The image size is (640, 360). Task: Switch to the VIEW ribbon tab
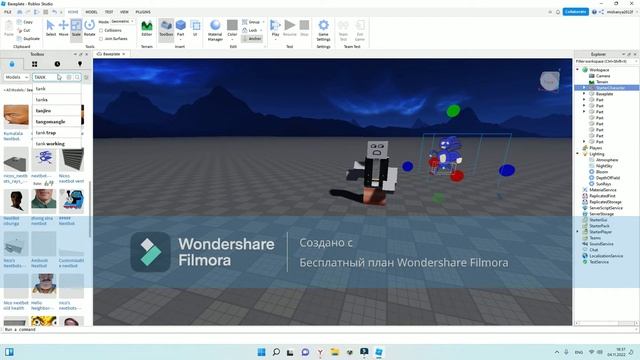(x=124, y=12)
